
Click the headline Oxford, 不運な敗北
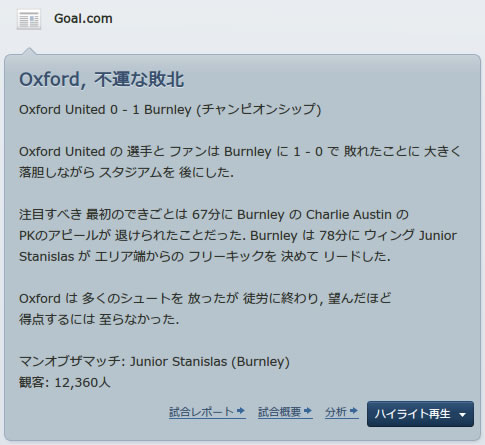(x=101, y=80)
